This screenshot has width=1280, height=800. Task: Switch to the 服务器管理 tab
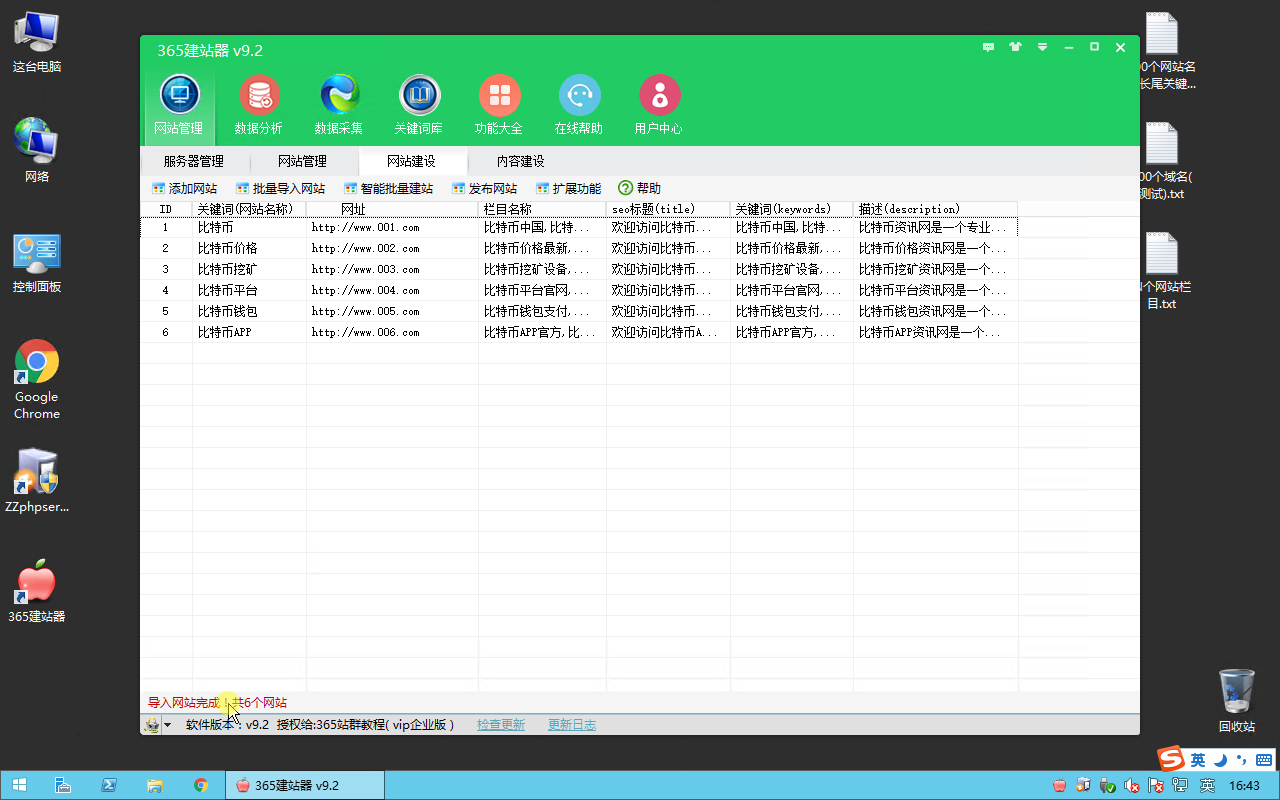pyautogui.click(x=193, y=161)
